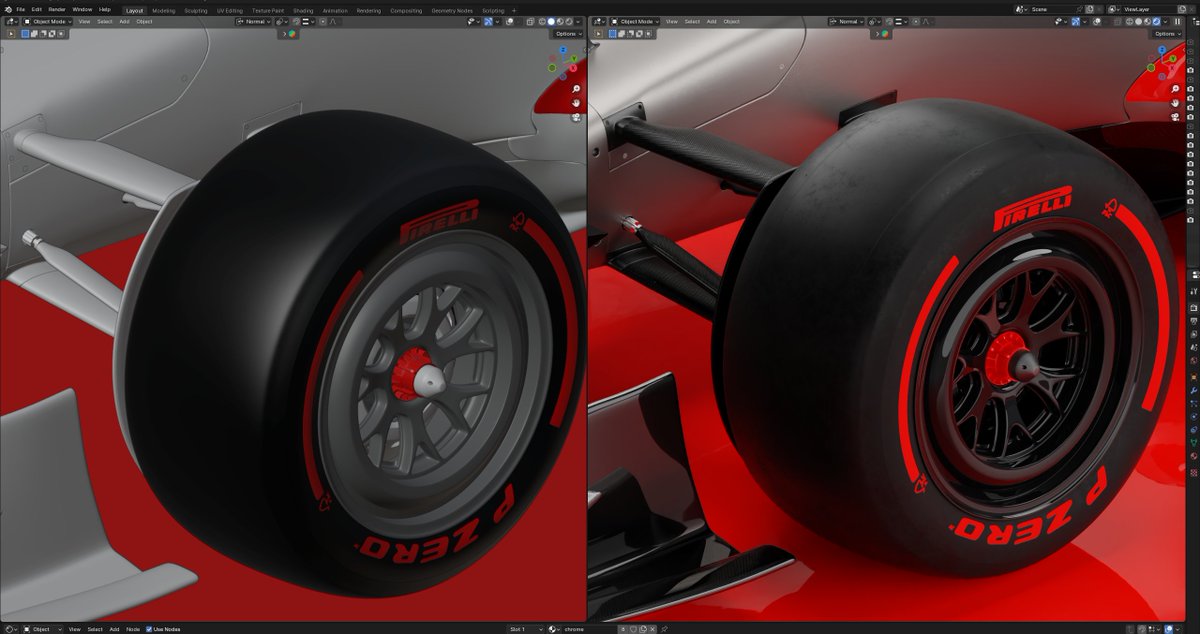Open the editor type dropdown in the left viewport
Screen dimensions: 1200x634
[x=12, y=21]
